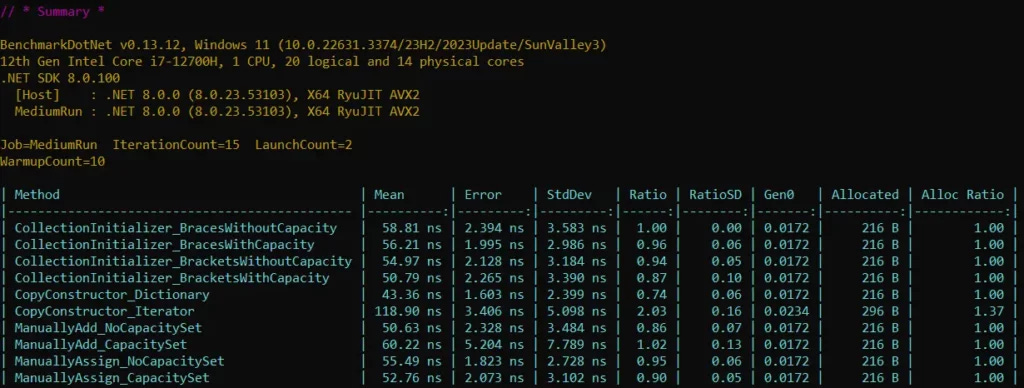Viewport: 1024px width, 388px height.
Task: Click the MediumRun runtime line under Host
Action: click(217, 112)
